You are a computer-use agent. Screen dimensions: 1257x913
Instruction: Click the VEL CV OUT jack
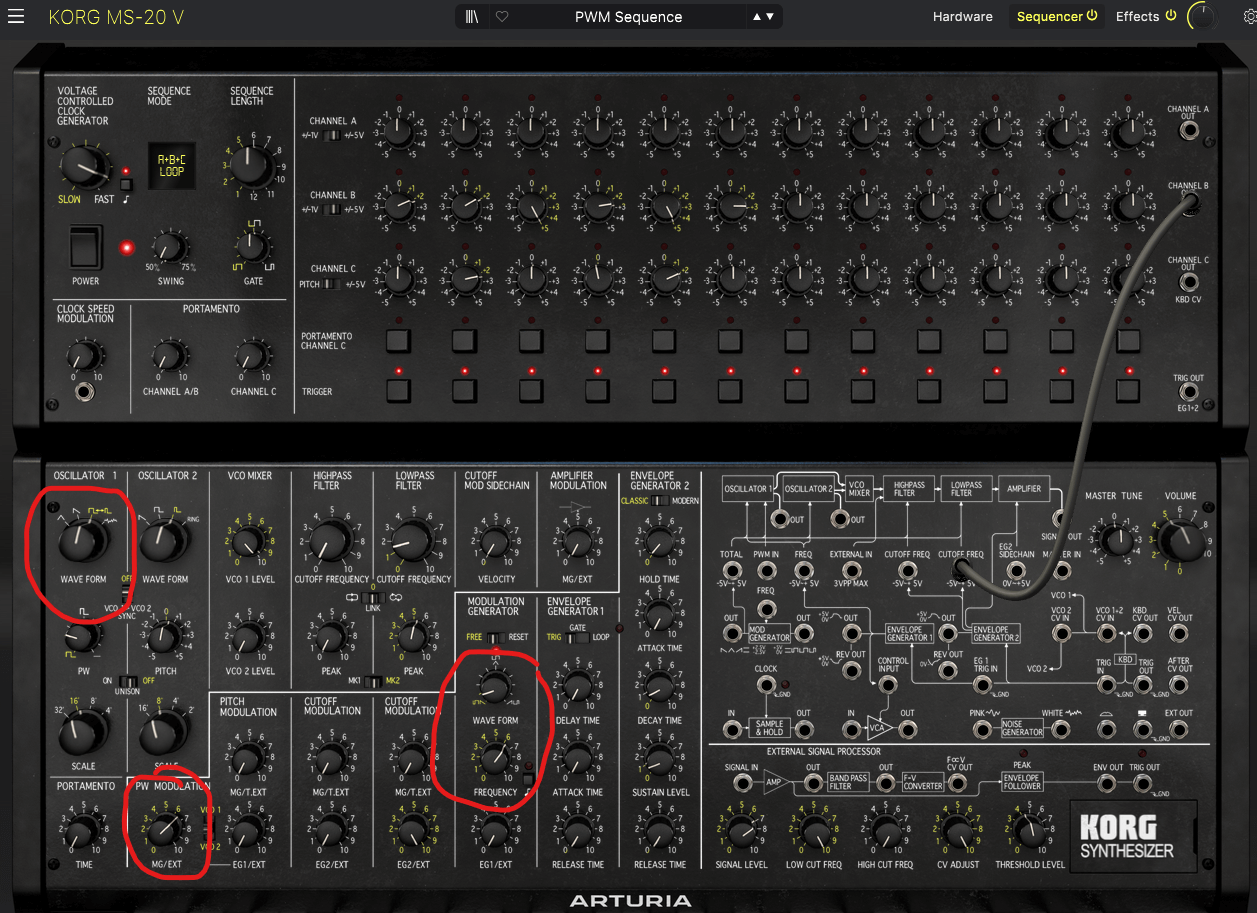coord(1180,635)
